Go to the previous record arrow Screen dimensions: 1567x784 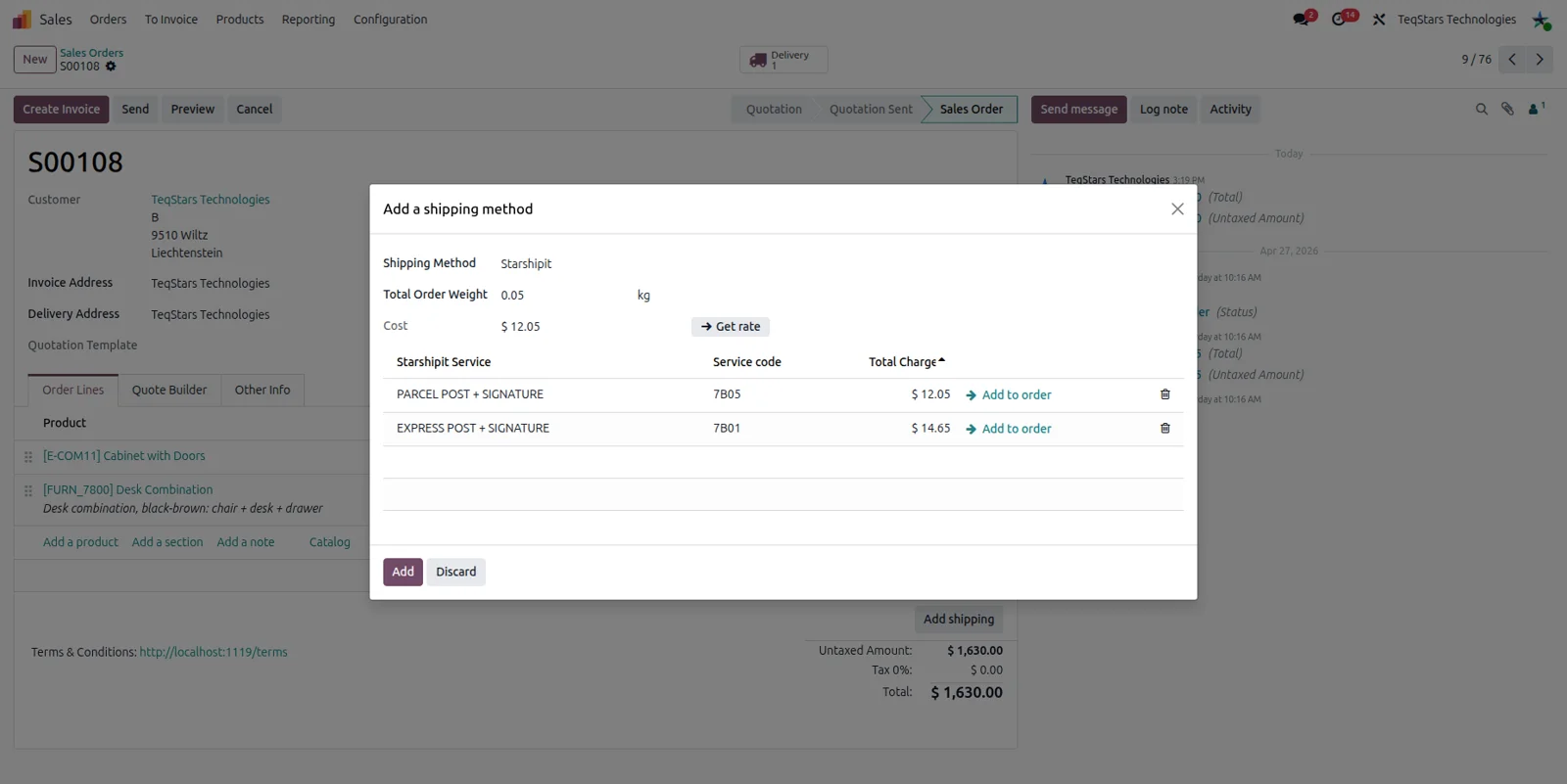[1512, 60]
